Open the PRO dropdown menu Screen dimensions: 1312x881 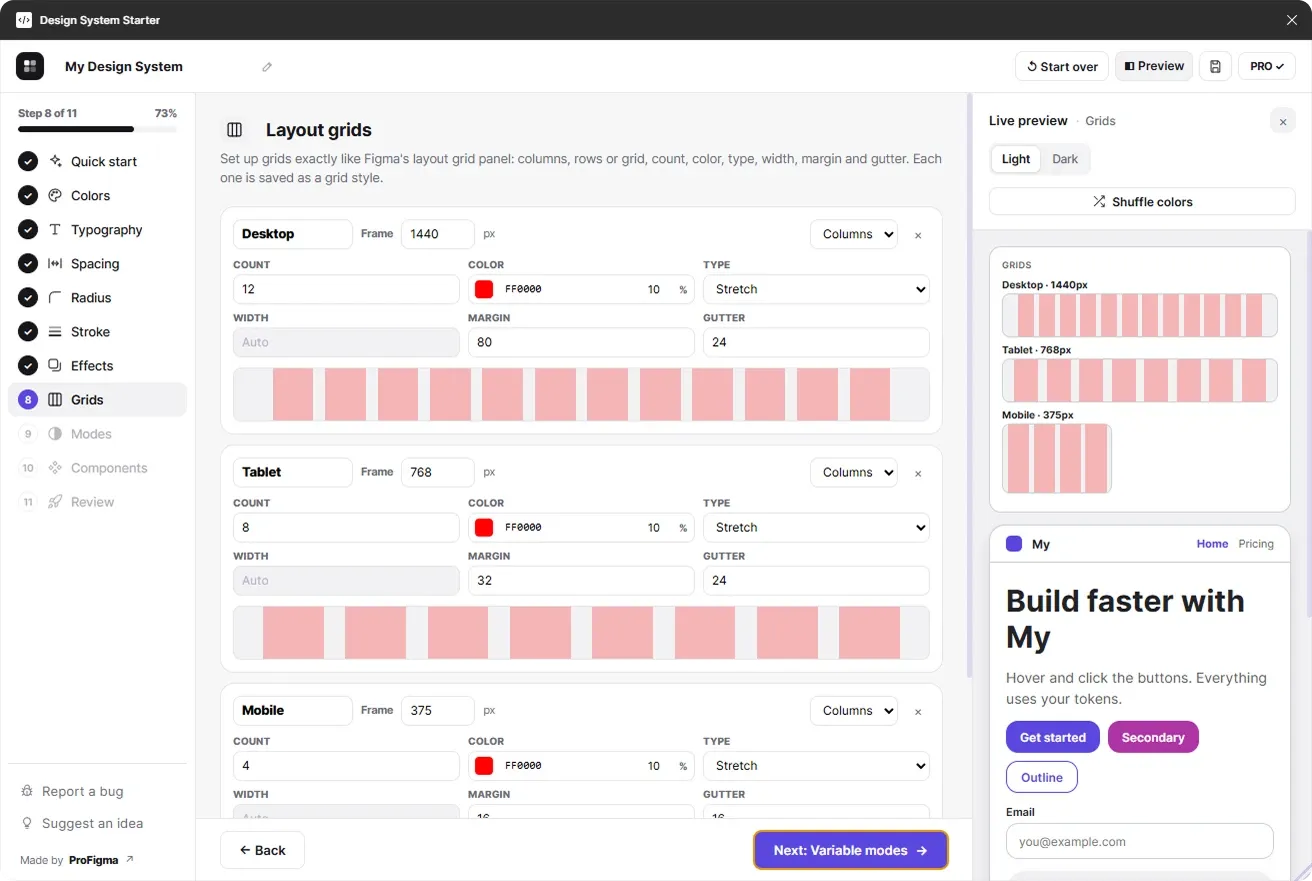tap(1267, 66)
